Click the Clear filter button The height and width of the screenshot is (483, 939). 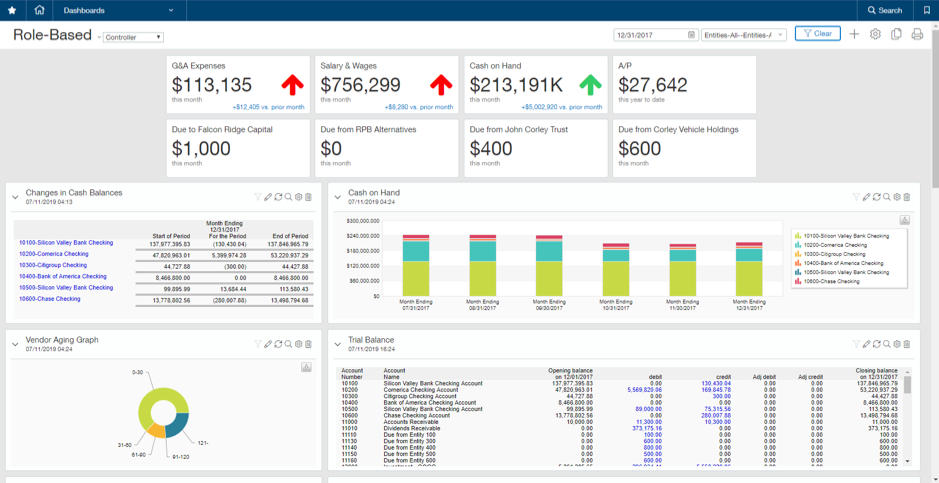pyautogui.click(x=817, y=34)
